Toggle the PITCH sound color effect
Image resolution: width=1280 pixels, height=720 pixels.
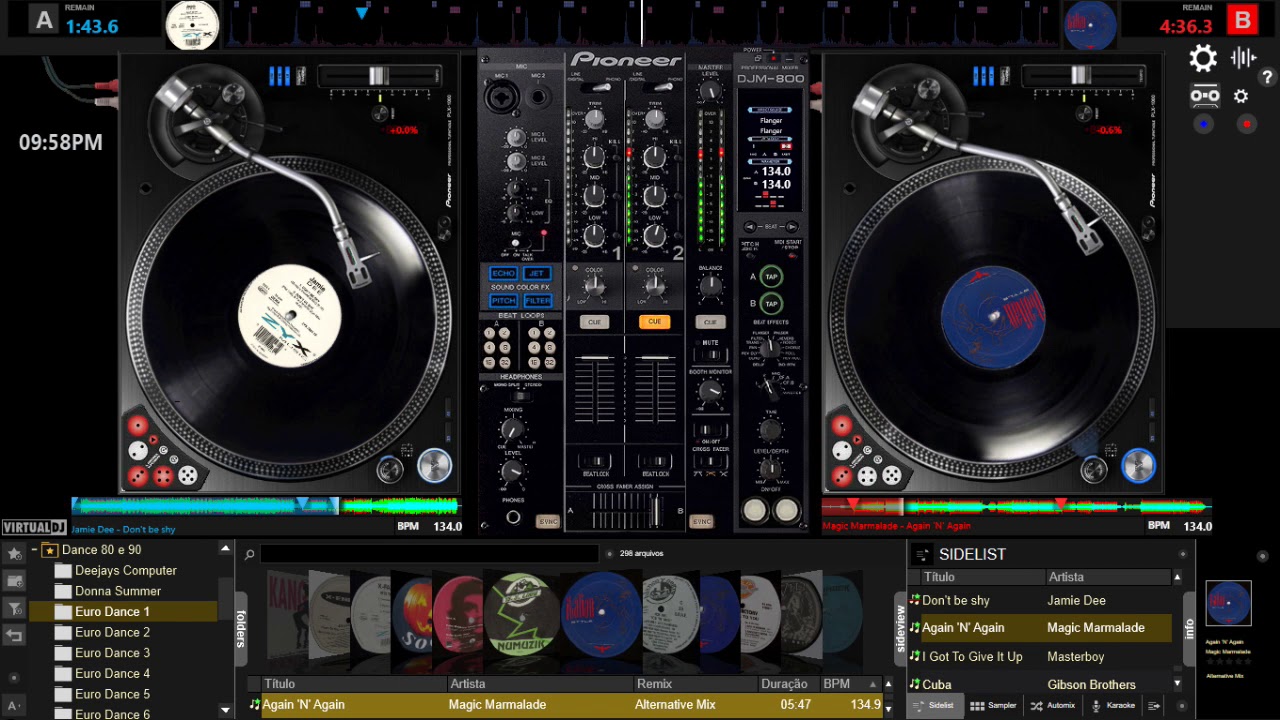click(x=503, y=300)
